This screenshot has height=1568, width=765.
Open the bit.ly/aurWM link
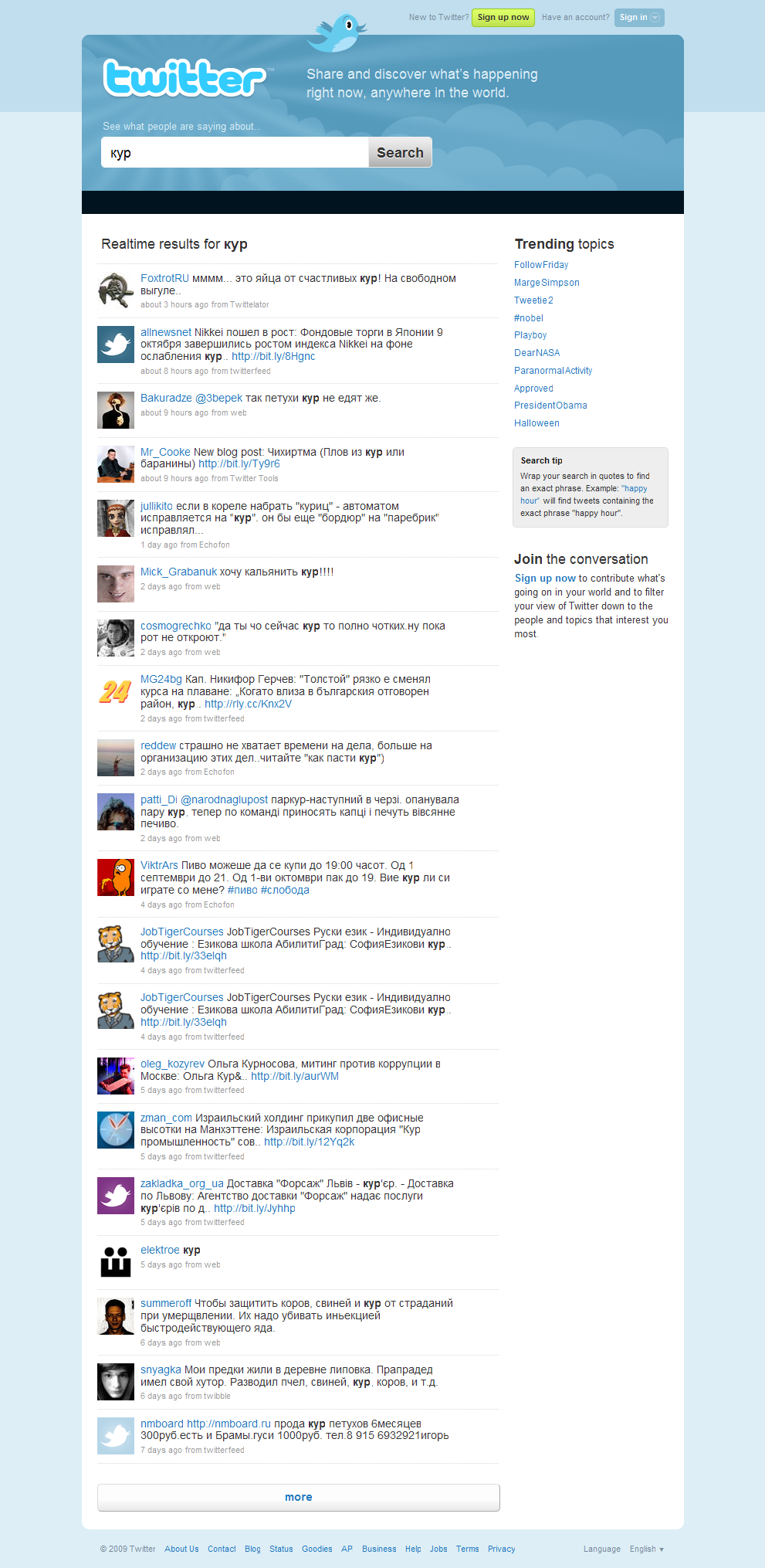[x=295, y=1076]
